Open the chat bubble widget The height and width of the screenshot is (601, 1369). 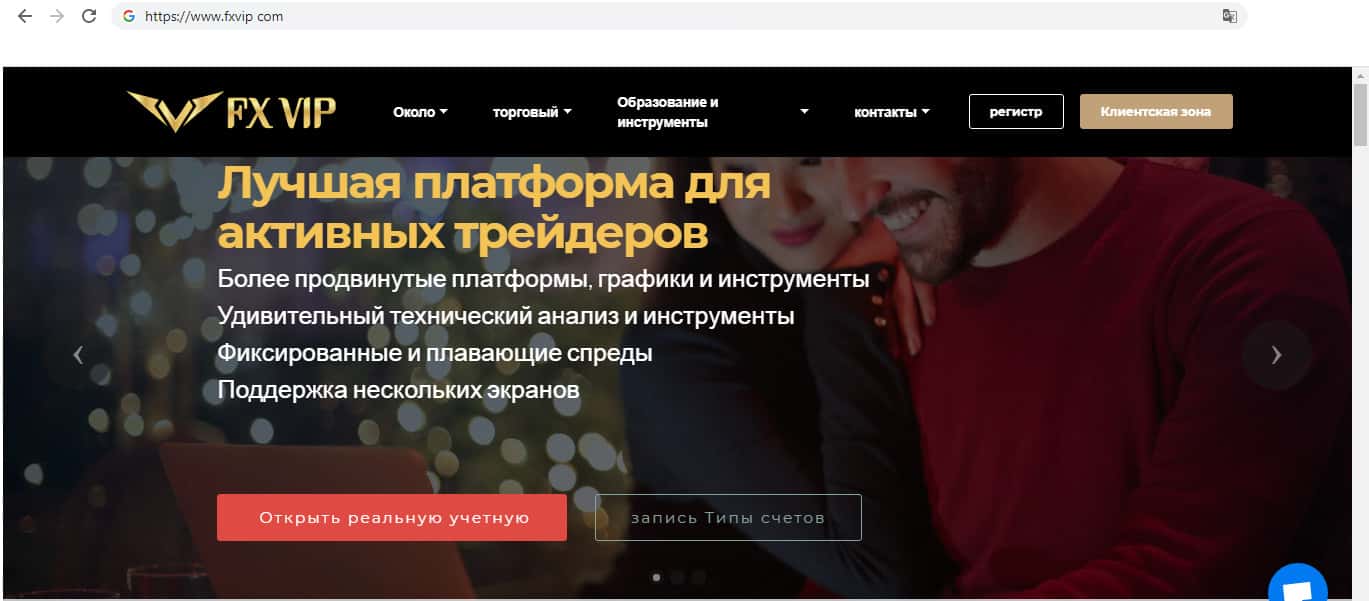(x=1298, y=585)
